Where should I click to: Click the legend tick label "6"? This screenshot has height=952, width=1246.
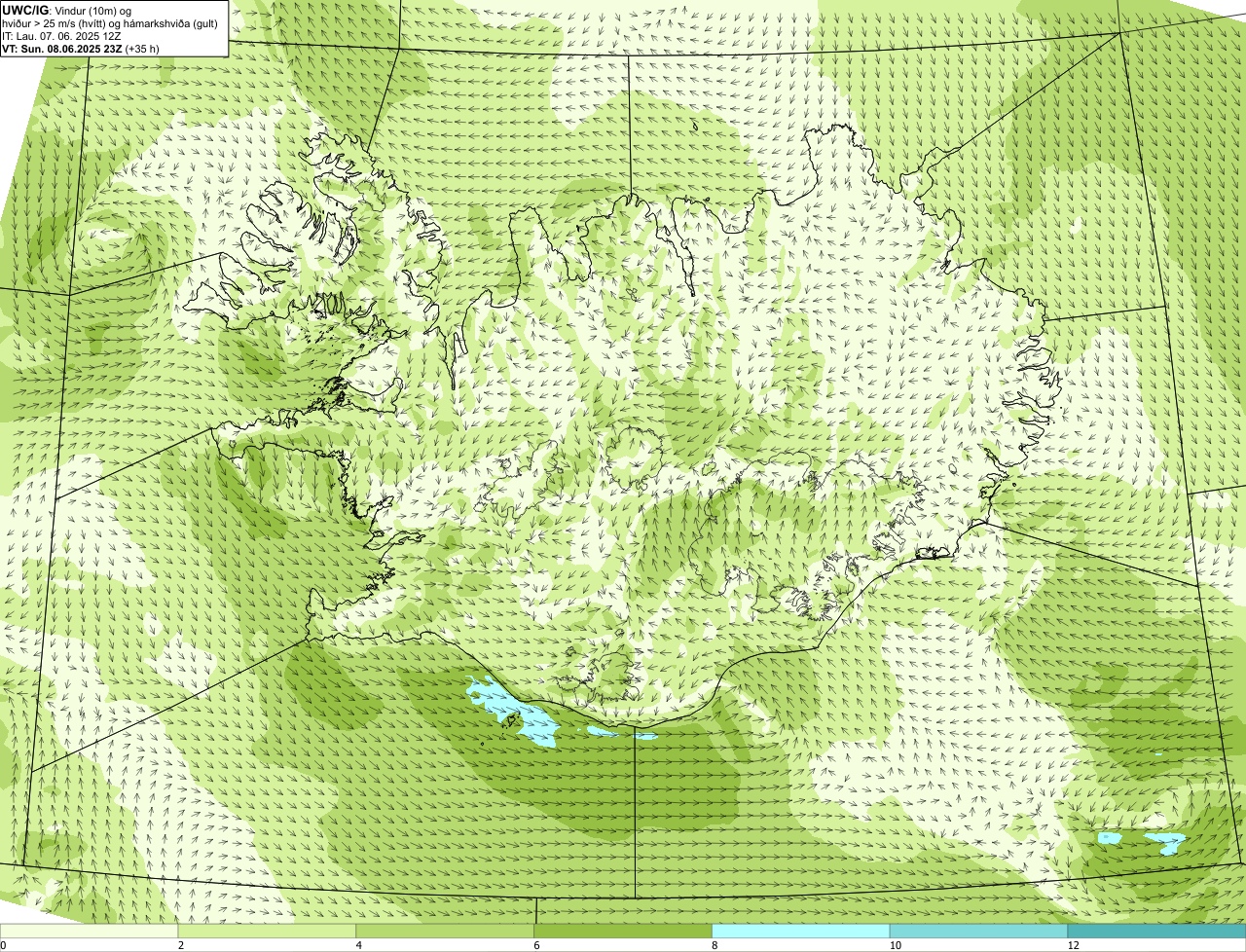tap(537, 945)
